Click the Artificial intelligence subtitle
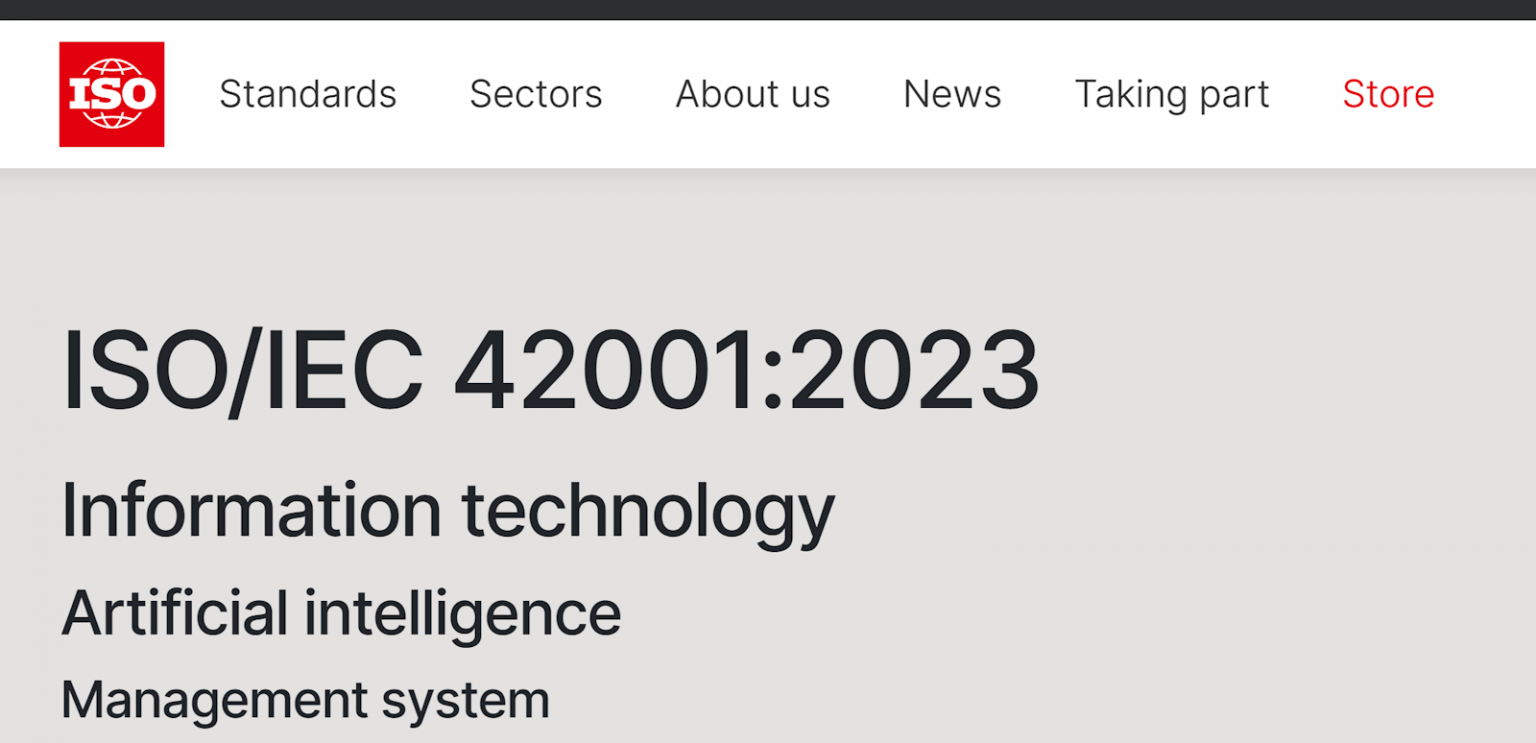The image size is (1536, 743). 340,610
